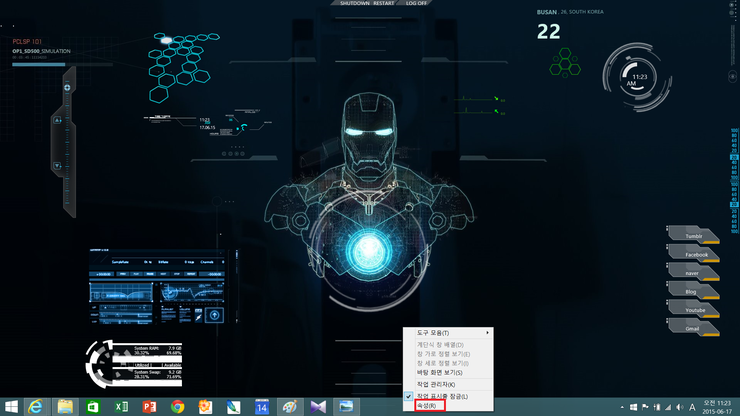The image size is (740, 416).
Task: Open the Facebook shortcut tab
Action: [x=693, y=254]
